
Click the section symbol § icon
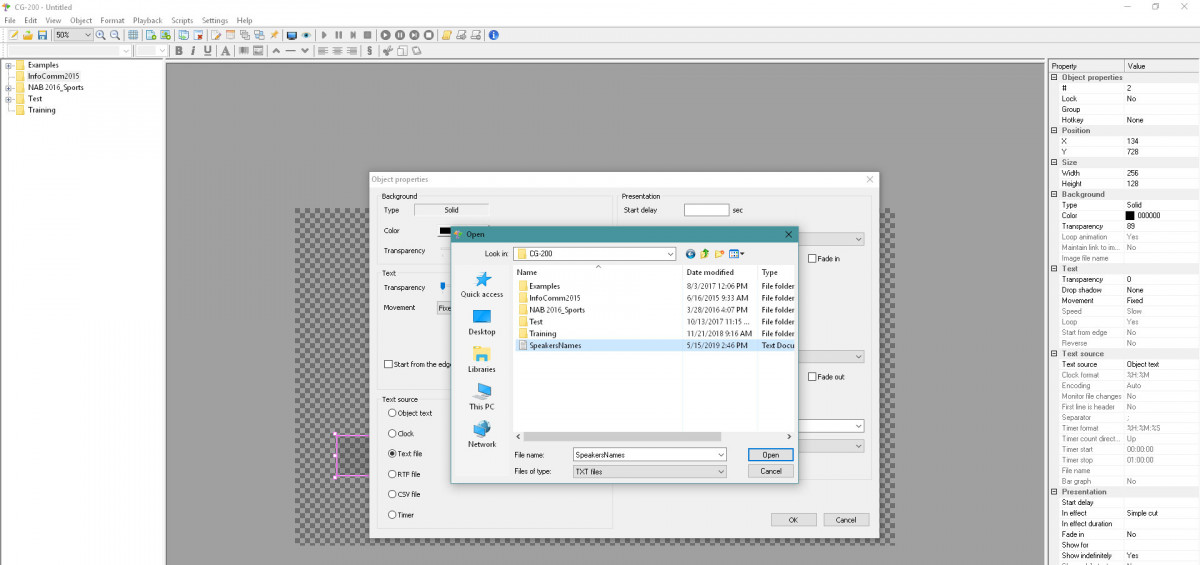pyautogui.click(x=369, y=51)
